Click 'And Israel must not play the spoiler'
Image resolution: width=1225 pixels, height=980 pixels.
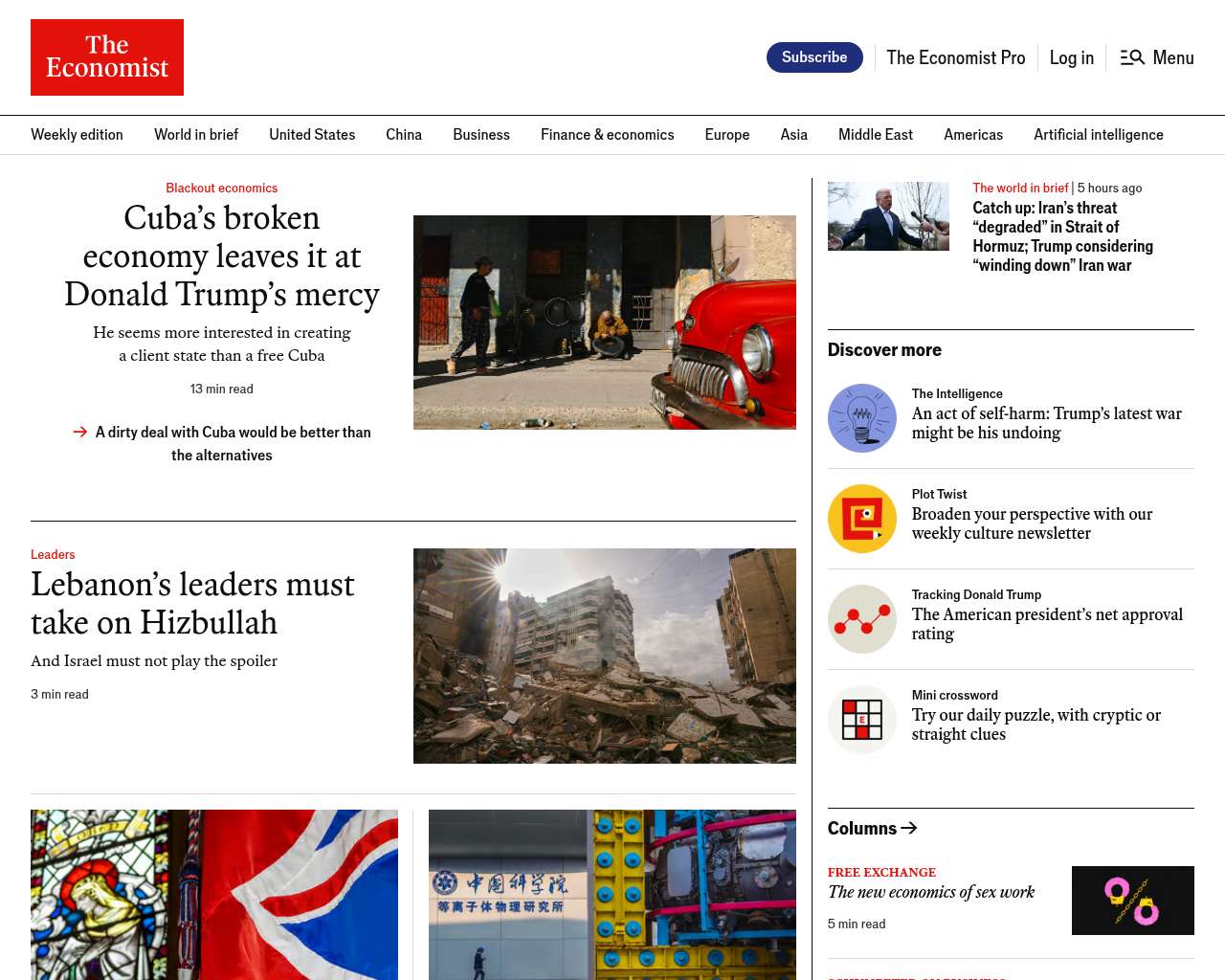point(154,661)
